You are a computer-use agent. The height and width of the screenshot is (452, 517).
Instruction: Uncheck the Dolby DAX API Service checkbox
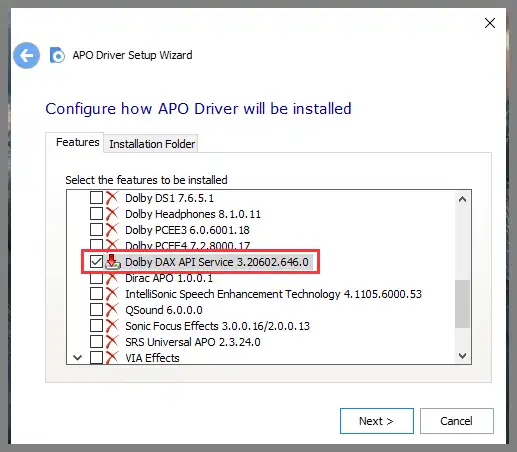click(96, 262)
